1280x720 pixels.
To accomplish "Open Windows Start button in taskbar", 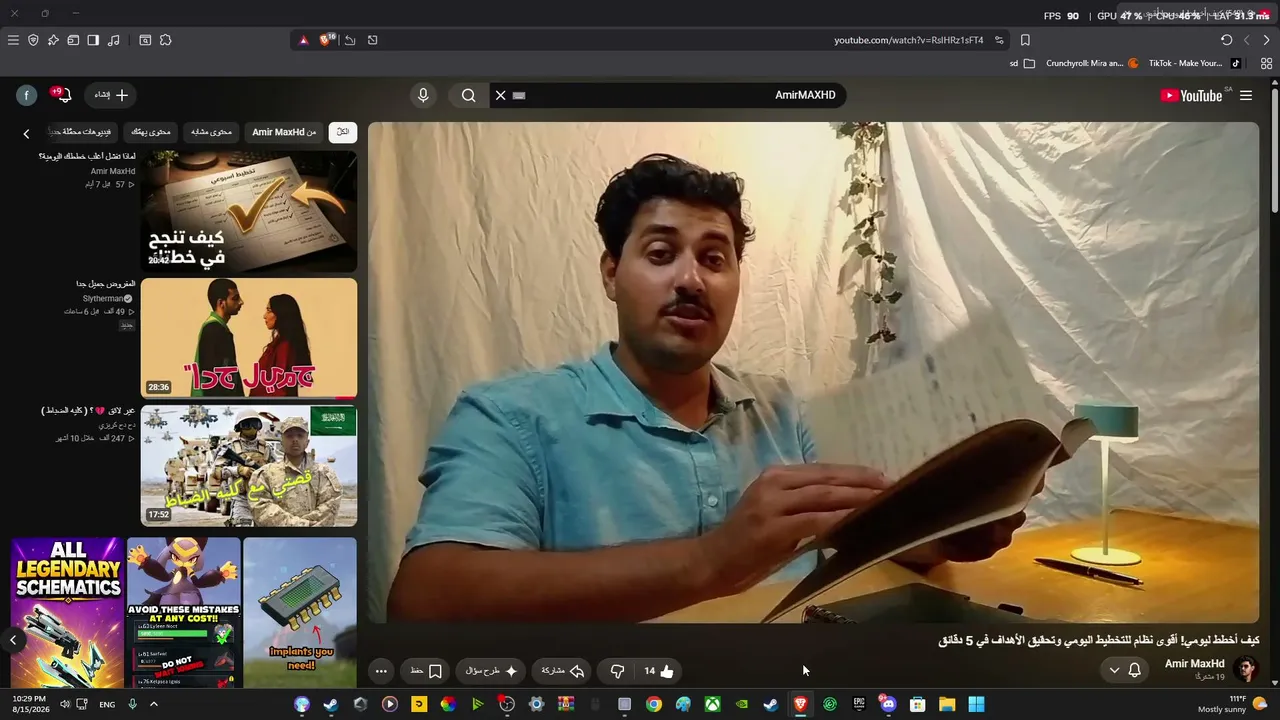I will (976, 704).
